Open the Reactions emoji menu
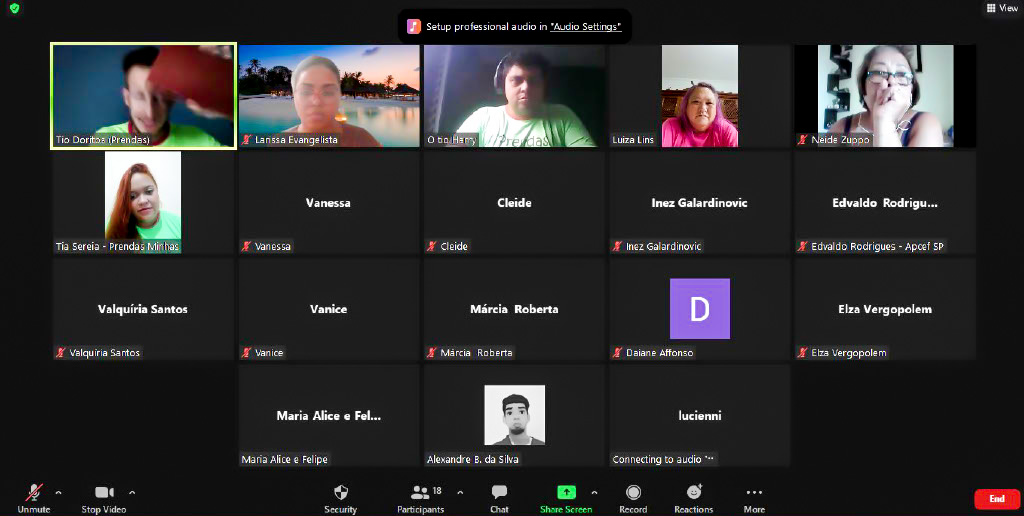This screenshot has width=1024, height=516. 693,493
